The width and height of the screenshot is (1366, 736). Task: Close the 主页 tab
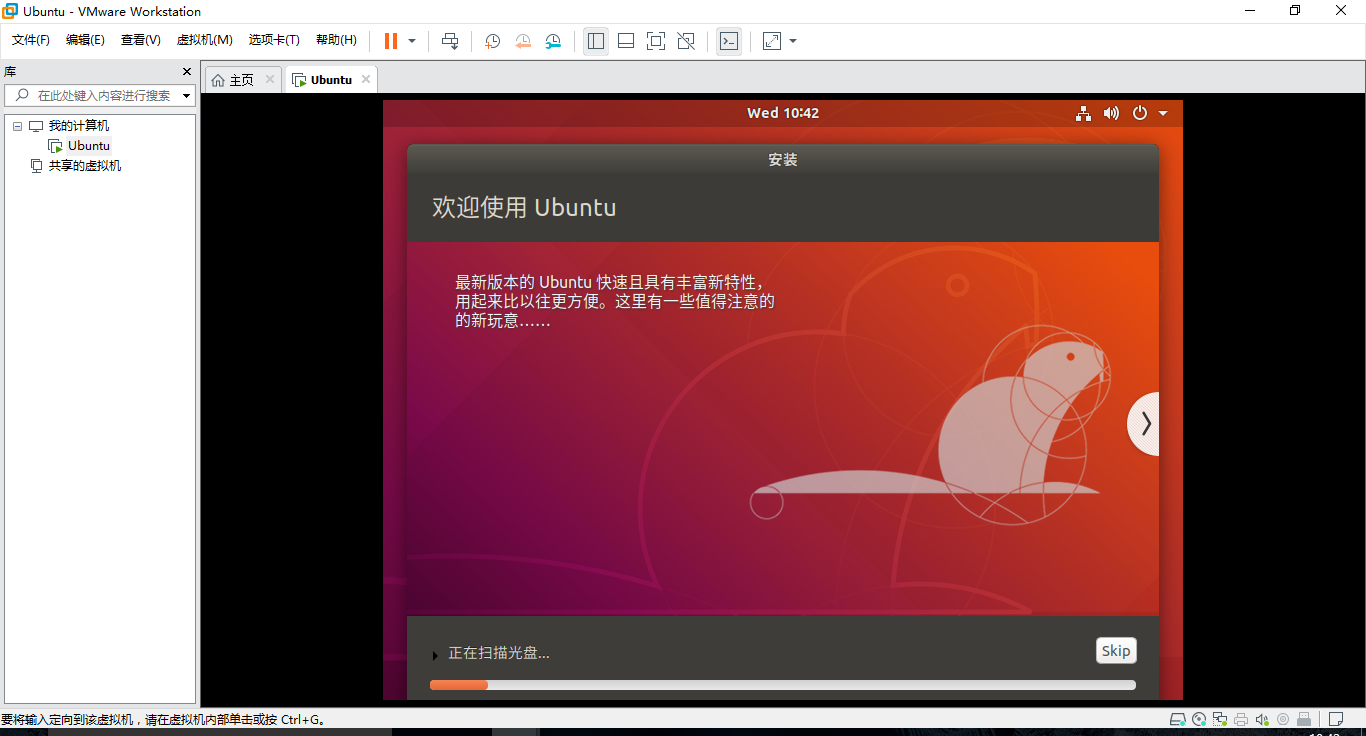click(270, 80)
